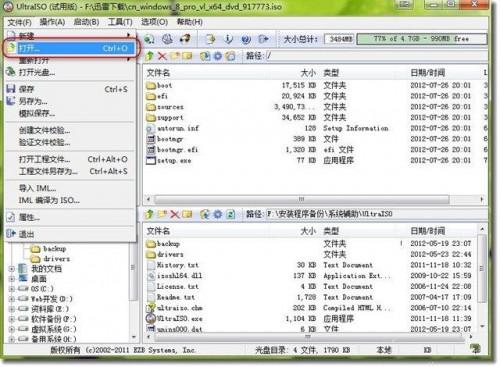Click red X delete icon in image pane toolbar

coord(162,56)
